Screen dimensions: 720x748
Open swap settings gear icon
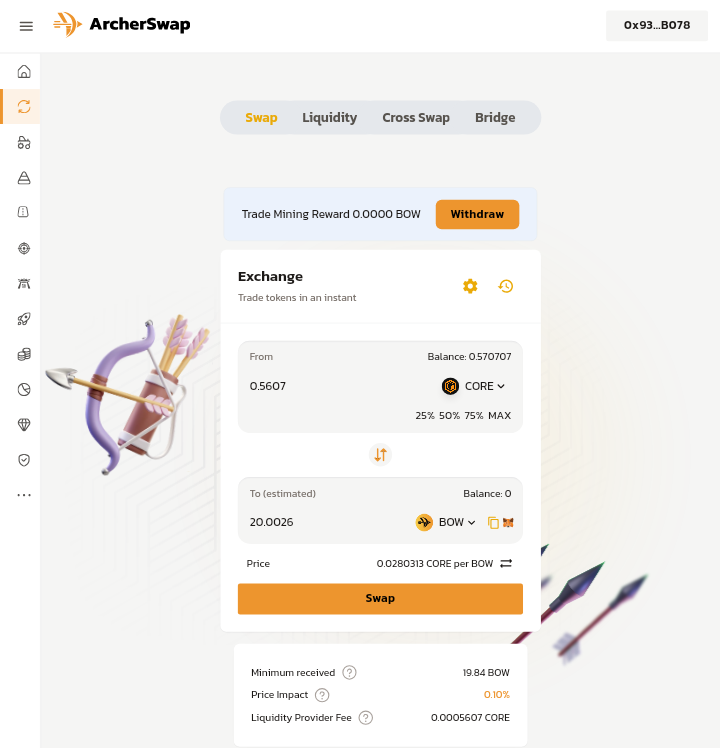[x=470, y=286]
